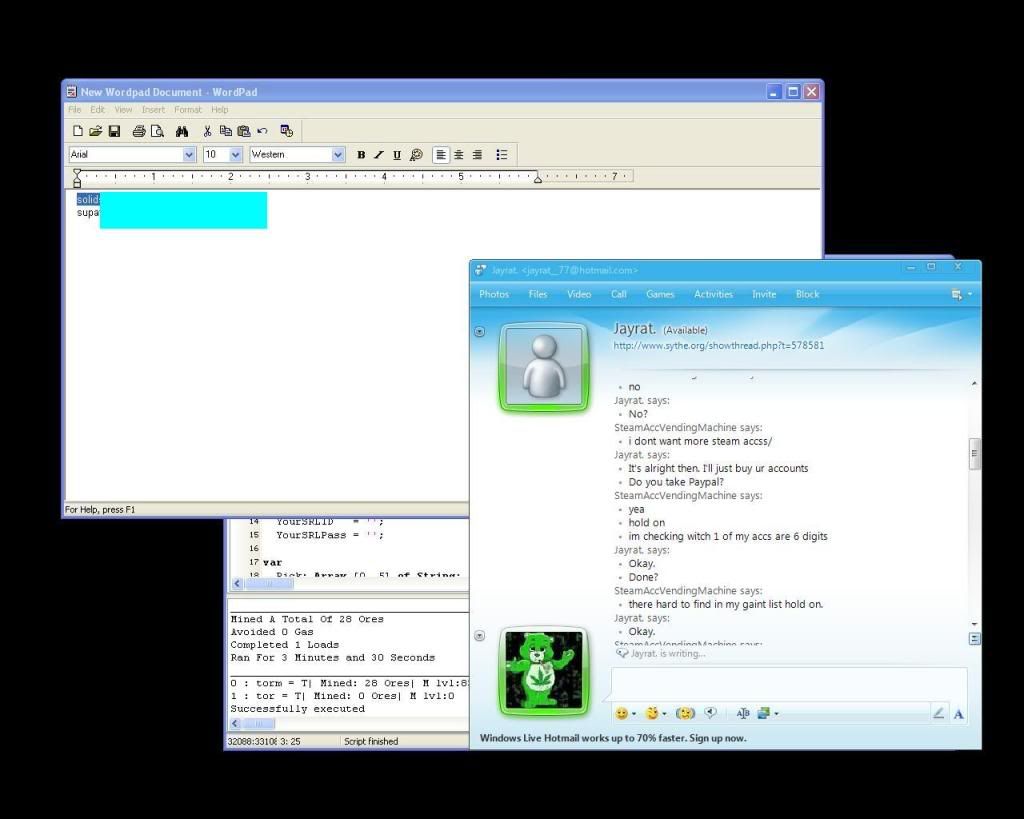The width and height of the screenshot is (1024, 819).
Task: Open WordPad Format menu
Action: 188,110
